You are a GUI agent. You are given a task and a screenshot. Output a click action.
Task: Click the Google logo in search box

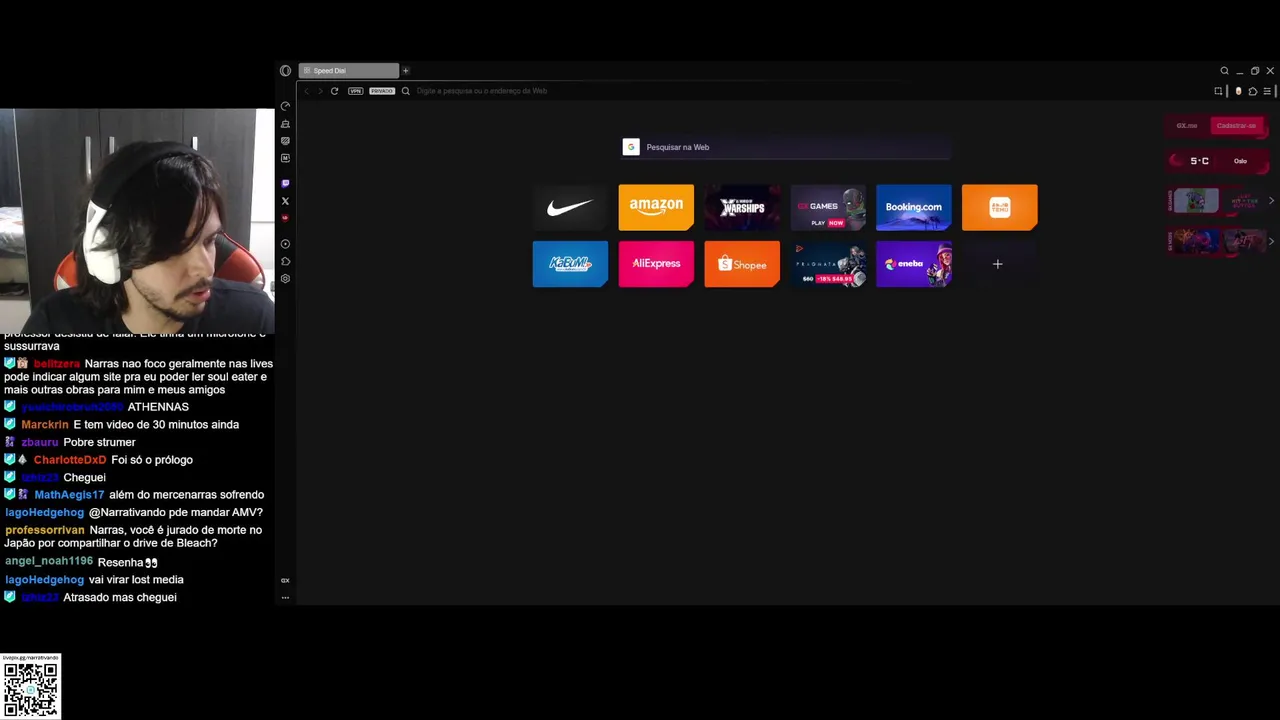tap(631, 147)
